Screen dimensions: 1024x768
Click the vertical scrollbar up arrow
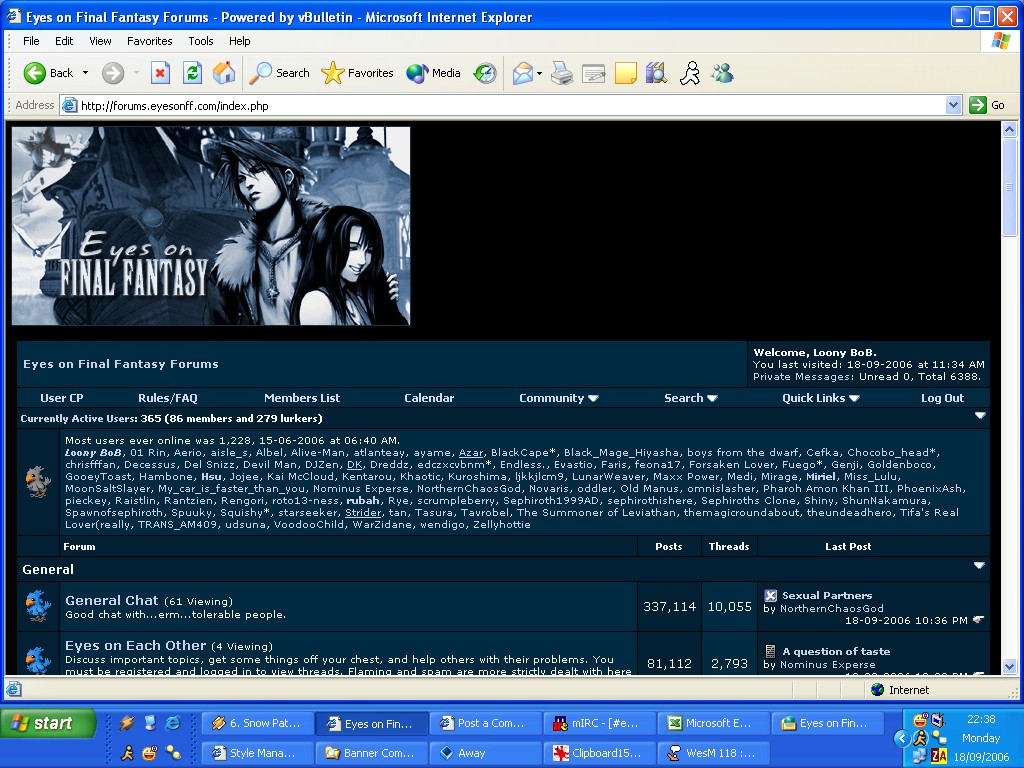(1009, 129)
